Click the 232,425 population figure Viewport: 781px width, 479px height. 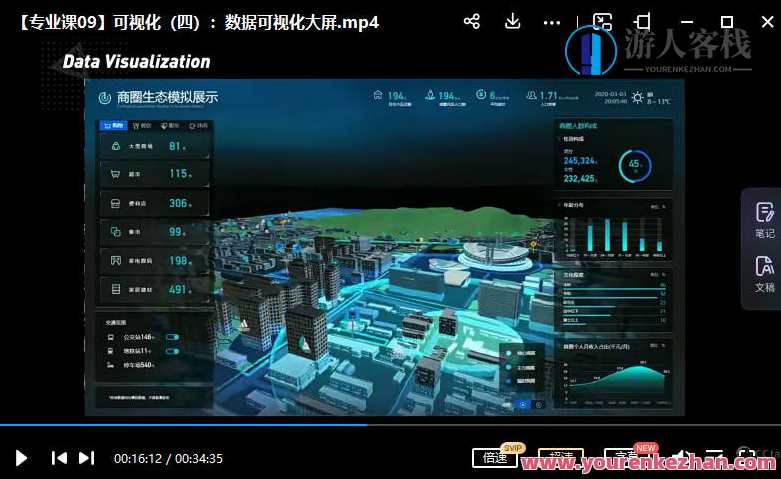pyautogui.click(x=580, y=178)
